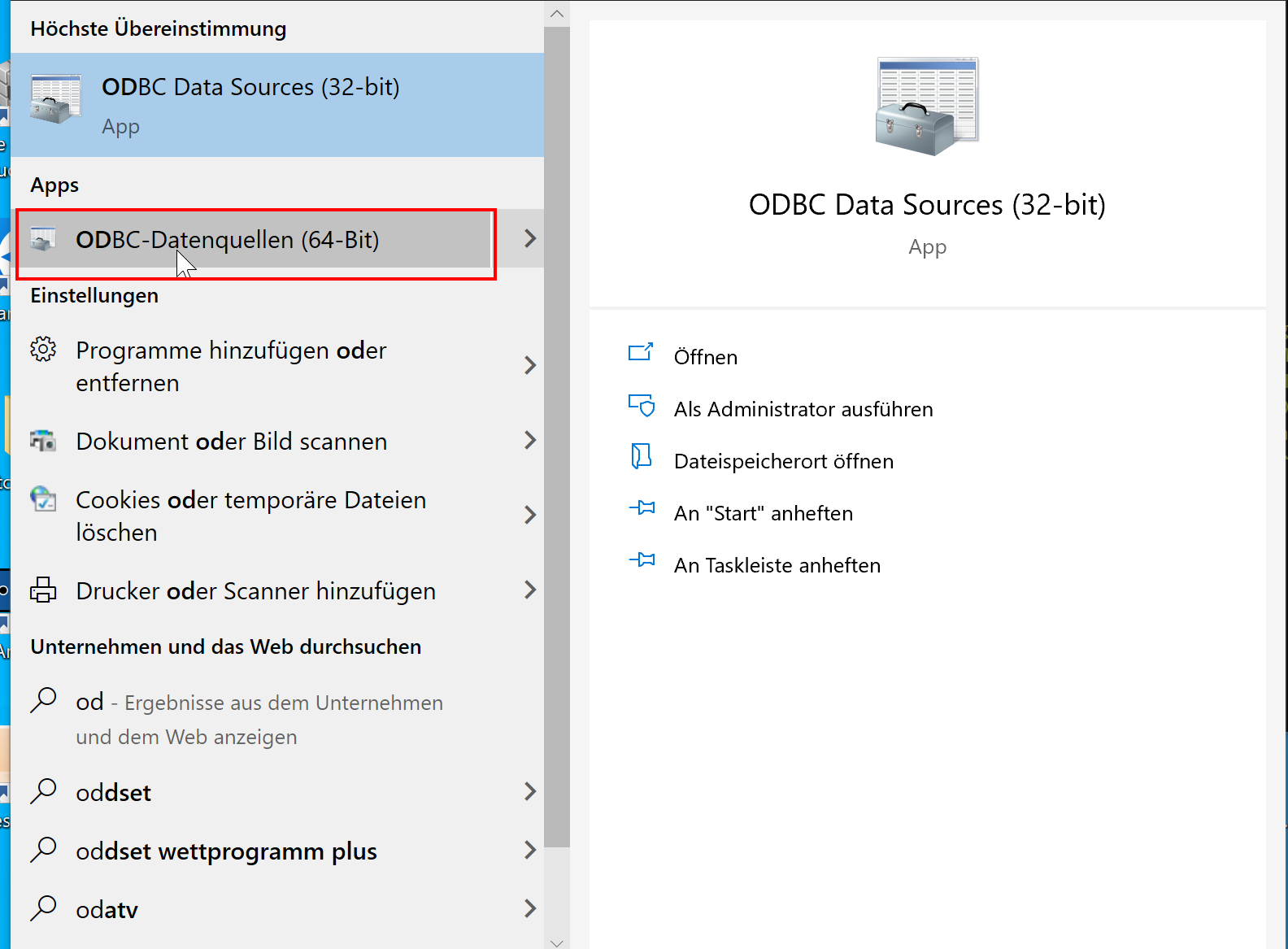Select the odatv search suggestion

(x=107, y=910)
